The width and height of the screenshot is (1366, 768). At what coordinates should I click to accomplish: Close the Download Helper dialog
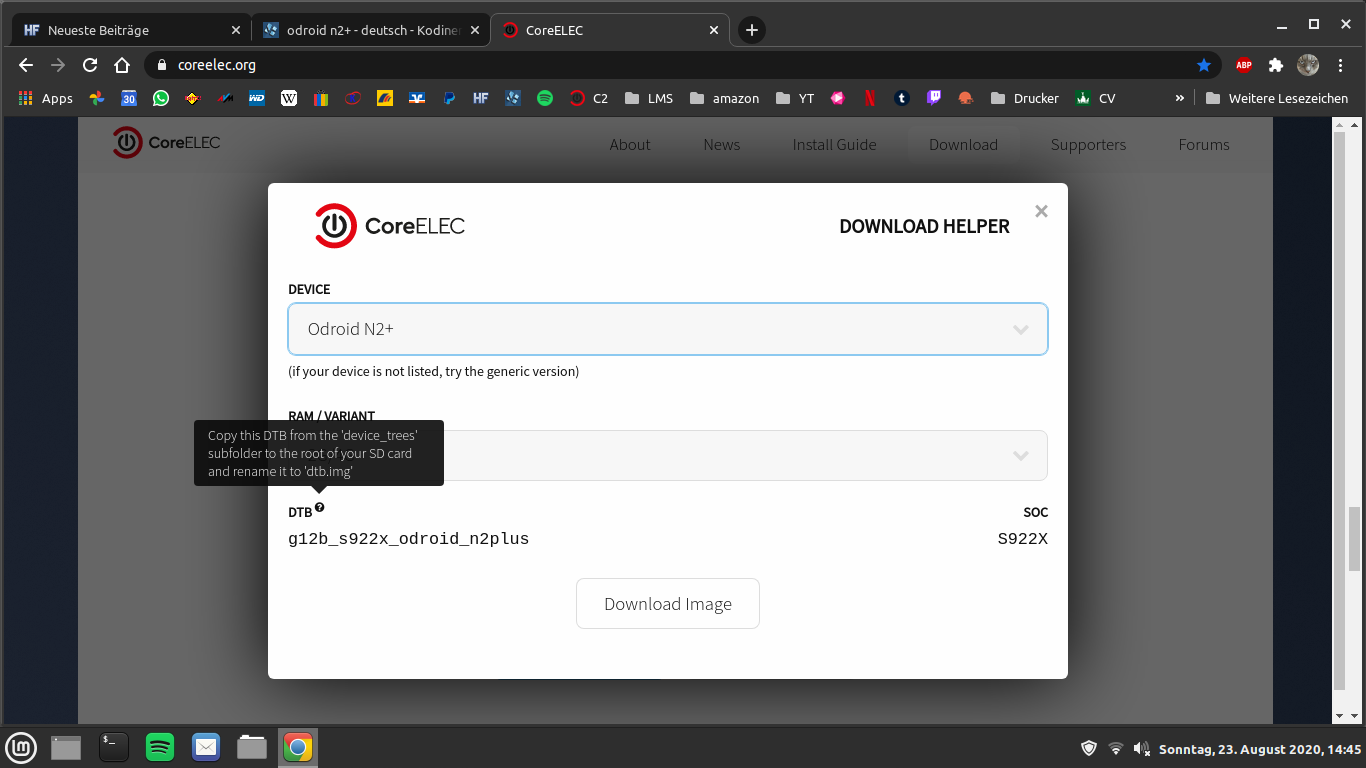point(1041,211)
